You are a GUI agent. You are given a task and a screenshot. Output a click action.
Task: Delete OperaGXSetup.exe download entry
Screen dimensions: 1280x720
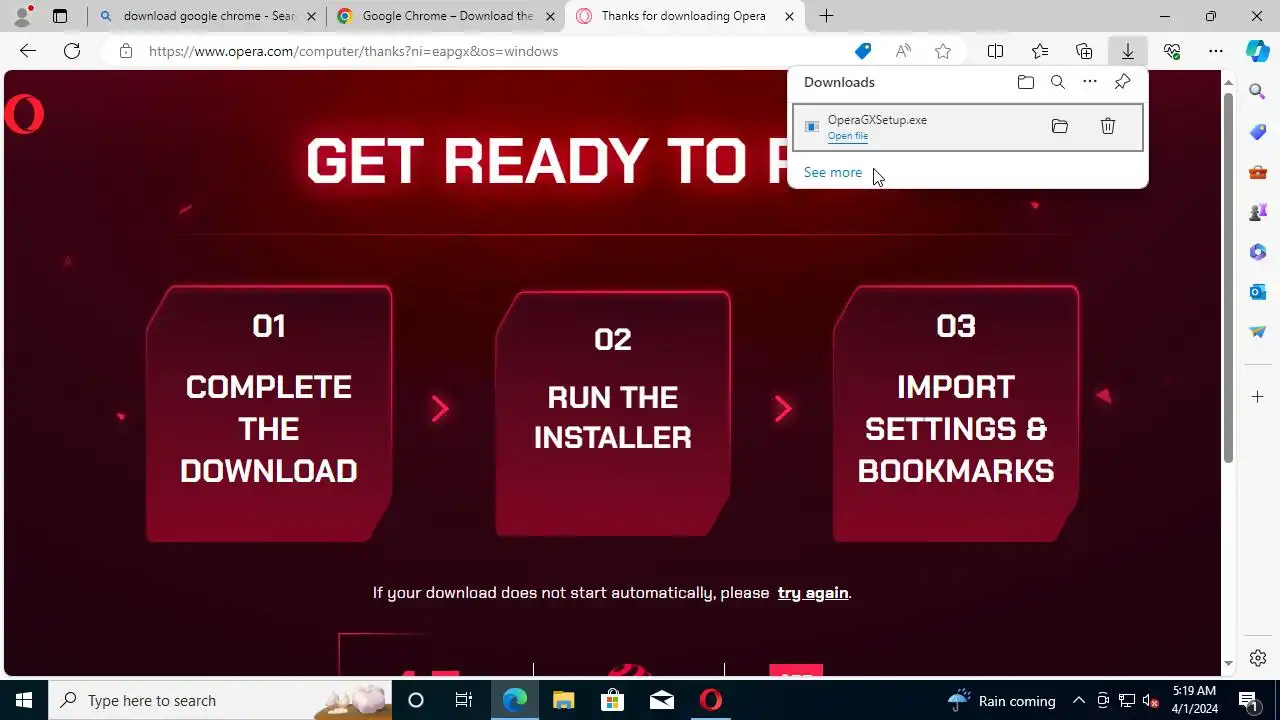tap(1108, 126)
